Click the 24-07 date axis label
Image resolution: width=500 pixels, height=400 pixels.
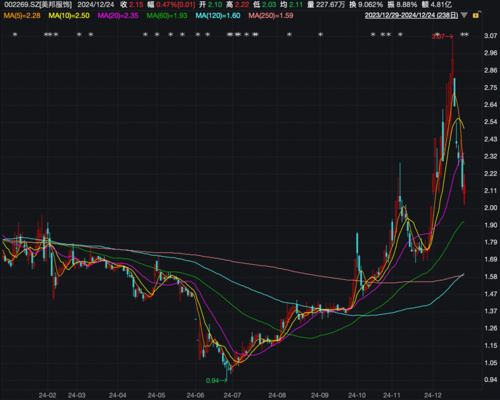[x=232, y=395]
